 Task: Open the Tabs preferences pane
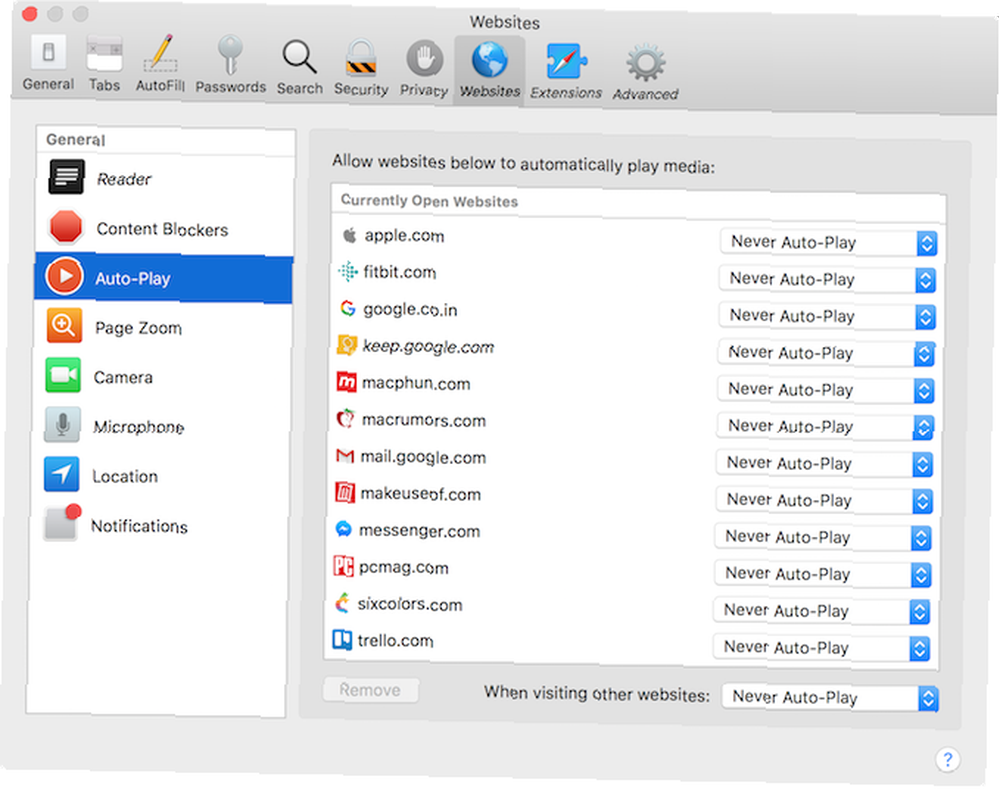(x=105, y=64)
